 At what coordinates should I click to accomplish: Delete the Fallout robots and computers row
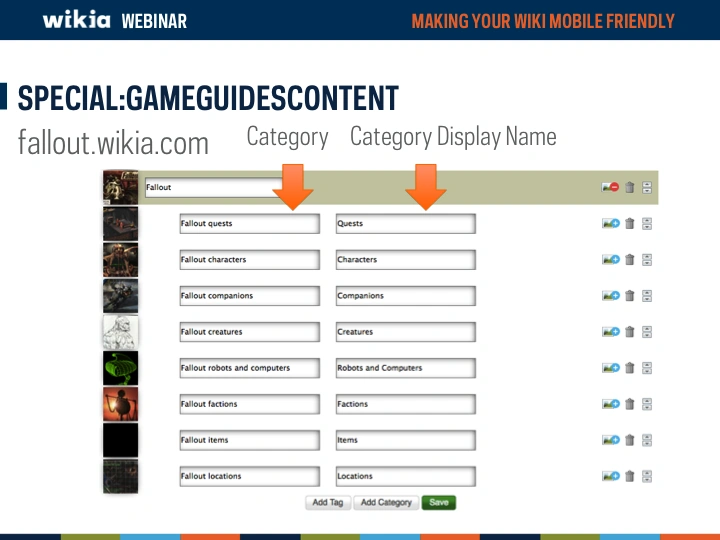[x=630, y=368]
